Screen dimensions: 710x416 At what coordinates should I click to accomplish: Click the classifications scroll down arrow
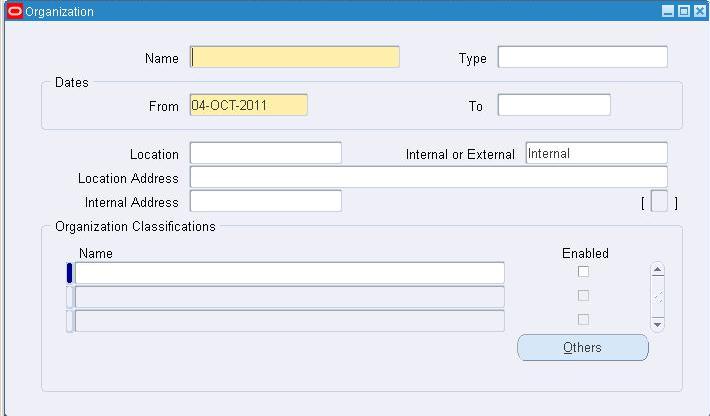point(657,324)
